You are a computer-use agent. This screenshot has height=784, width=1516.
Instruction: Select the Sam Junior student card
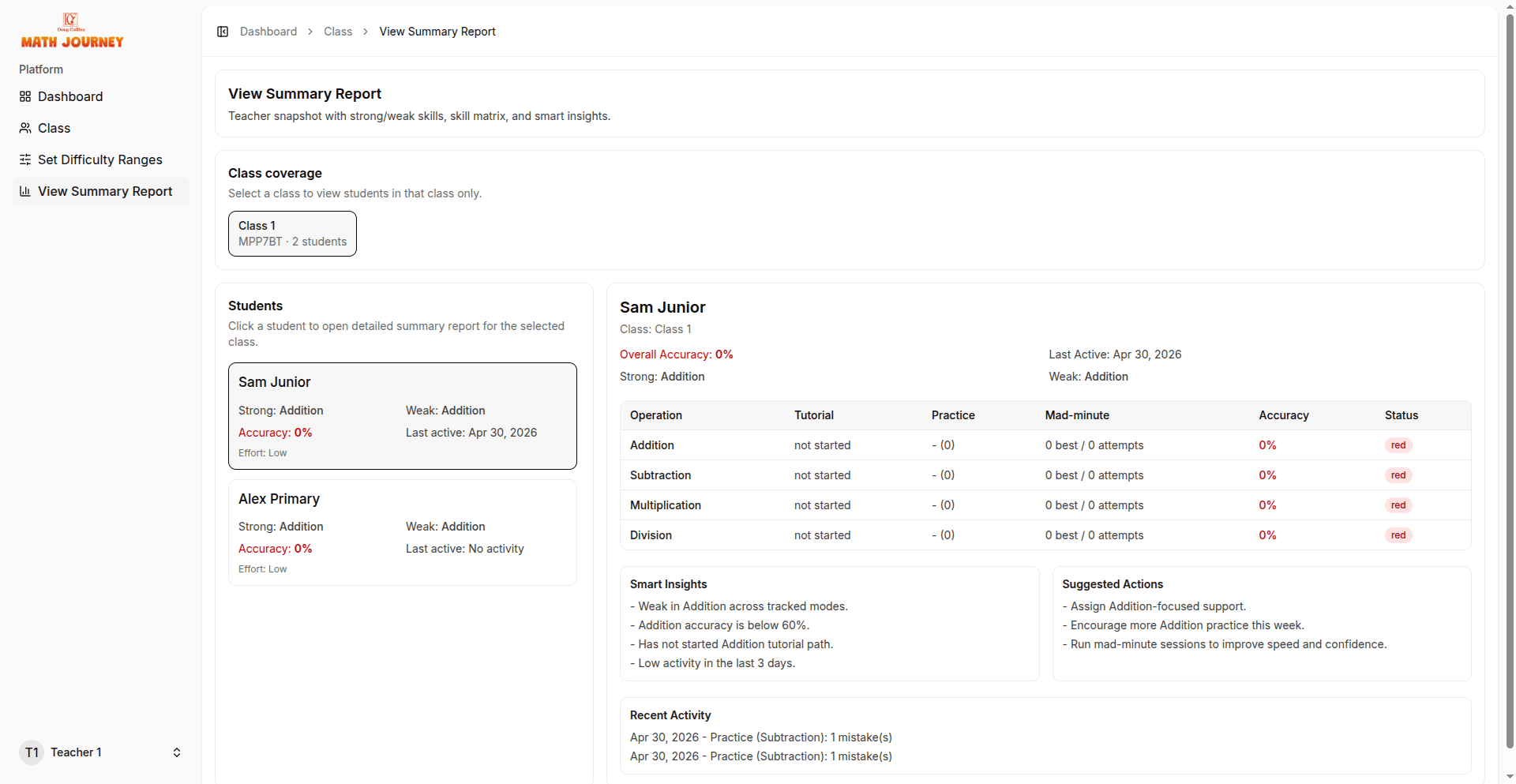coord(403,416)
